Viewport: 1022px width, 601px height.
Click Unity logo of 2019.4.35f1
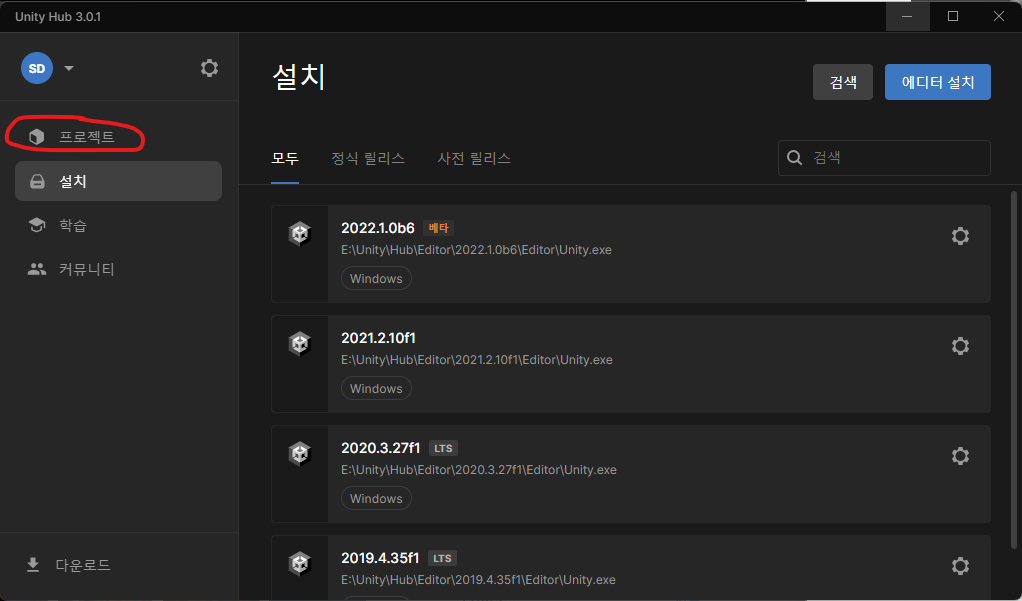tap(300, 564)
